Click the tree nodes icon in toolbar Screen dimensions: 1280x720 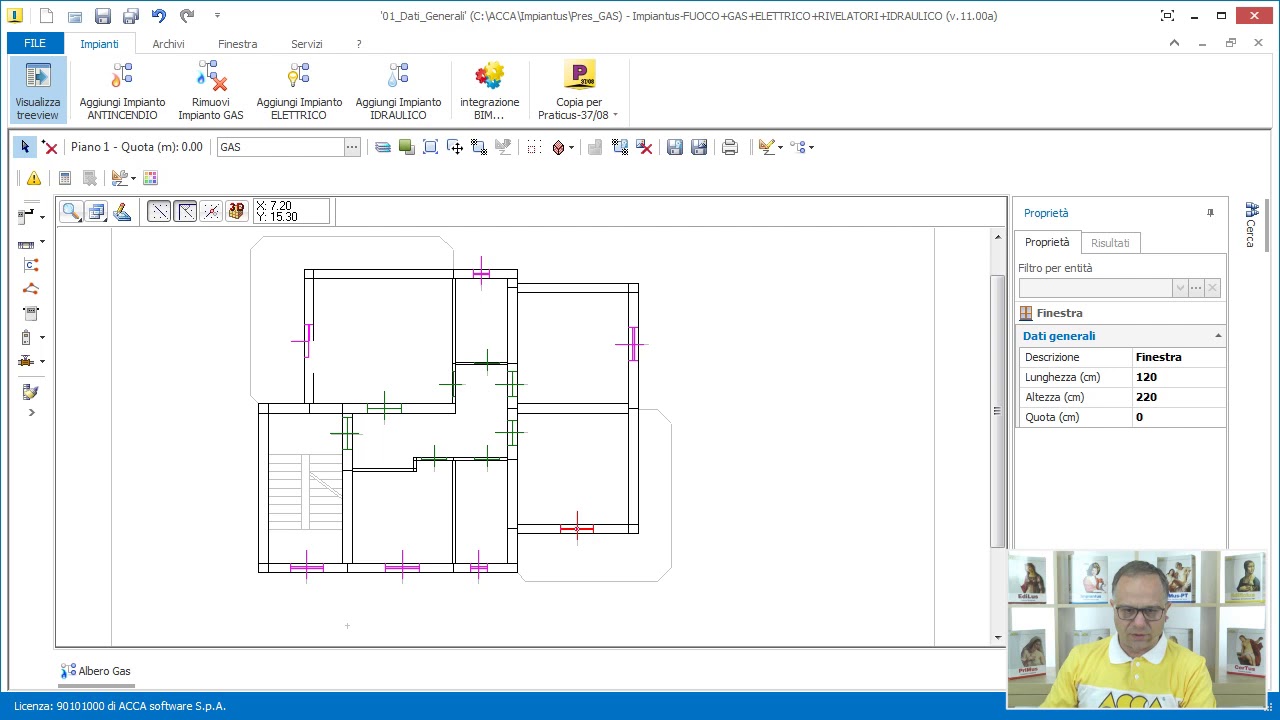[797, 147]
